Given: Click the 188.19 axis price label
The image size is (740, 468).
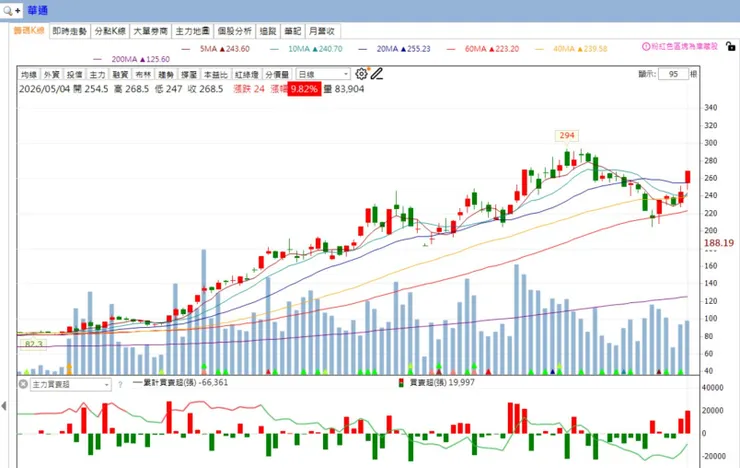Looking at the screenshot, I should pyautogui.click(x=719, y=243).
